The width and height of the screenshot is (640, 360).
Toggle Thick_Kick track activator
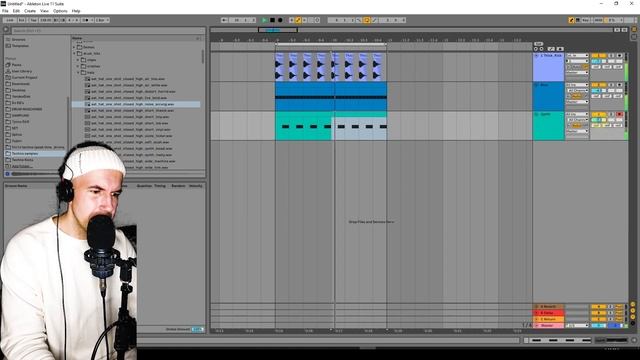(598, 56)
